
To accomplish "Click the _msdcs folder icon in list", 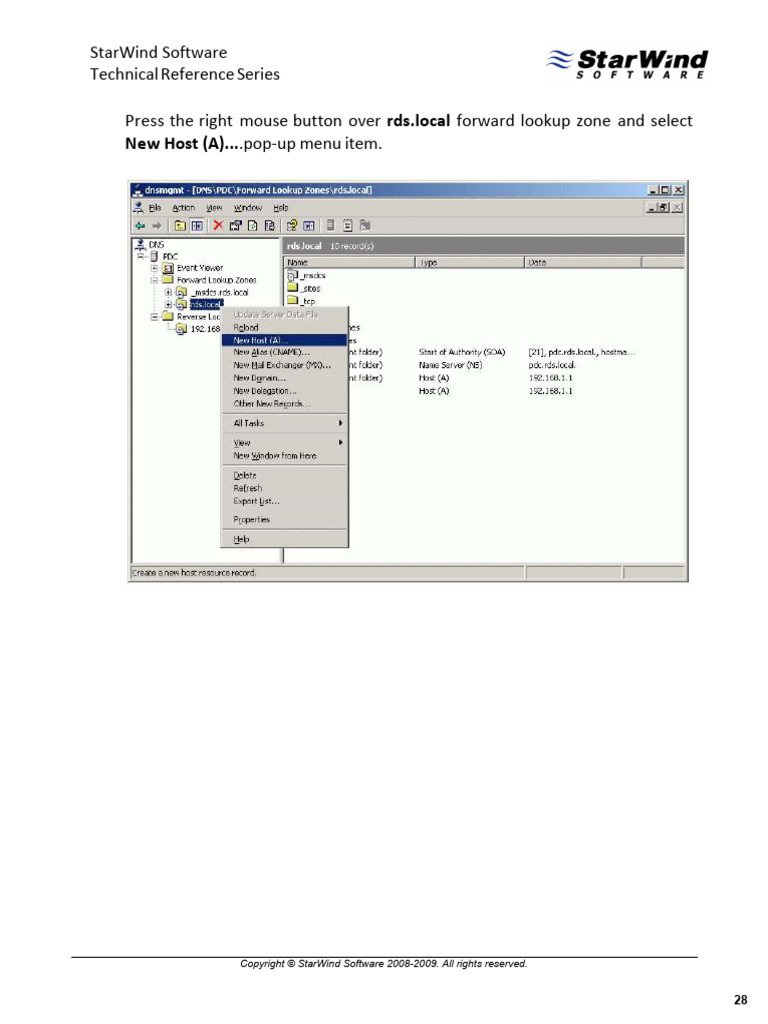I will pyautogui.click(x=293, y=276).
